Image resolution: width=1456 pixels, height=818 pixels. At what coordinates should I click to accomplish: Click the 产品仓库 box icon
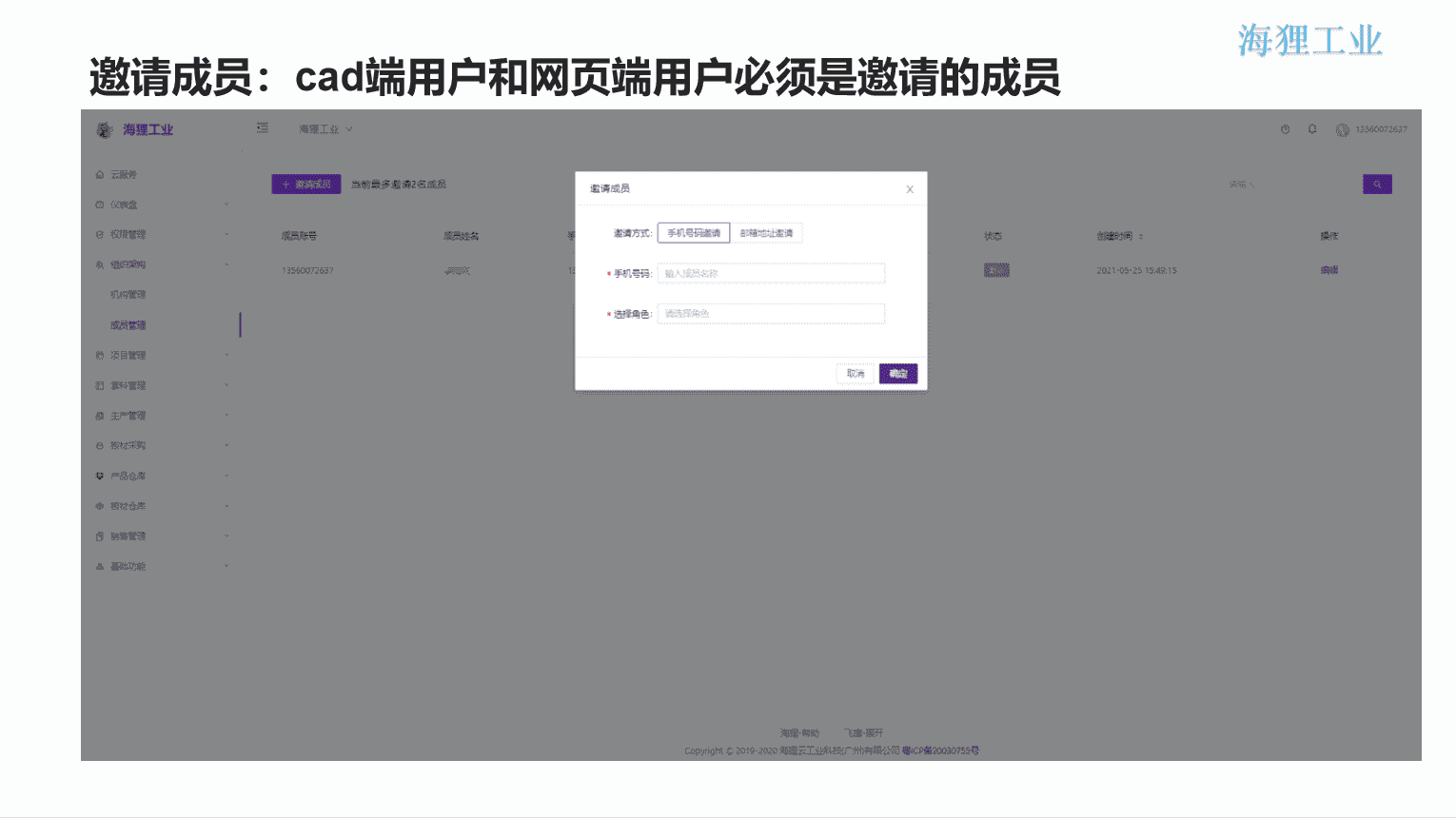point(100,477)
